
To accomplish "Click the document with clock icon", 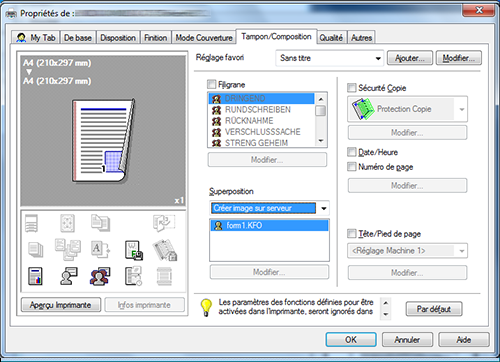I will [x=133, y=276].
